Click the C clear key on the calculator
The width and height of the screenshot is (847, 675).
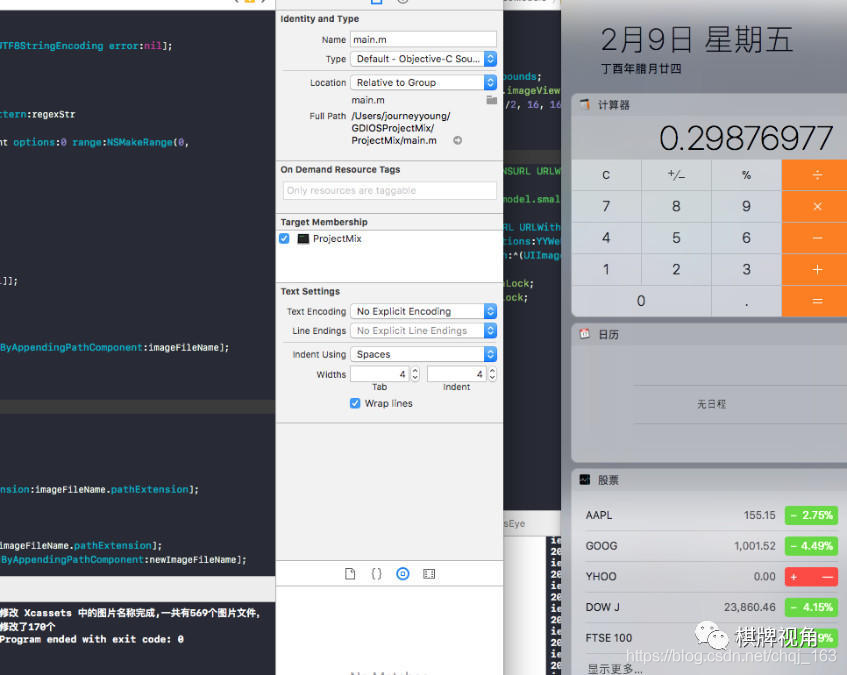tap(606, 175)
